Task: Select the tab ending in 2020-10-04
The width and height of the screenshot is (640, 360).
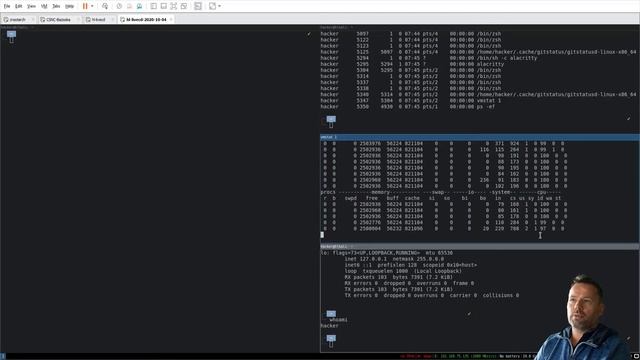Action: [x=146, y=20]
